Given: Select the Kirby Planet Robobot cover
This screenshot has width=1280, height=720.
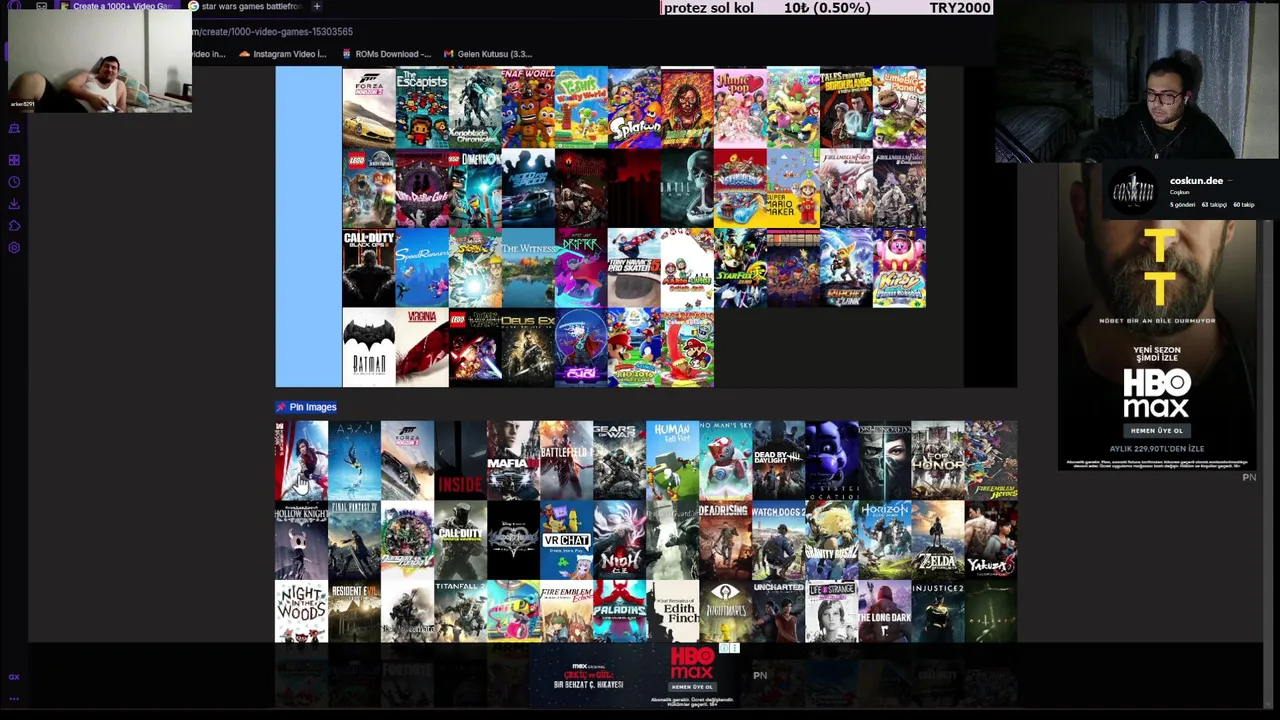Looking at the screenshot, I should click(x=898, y=268).
